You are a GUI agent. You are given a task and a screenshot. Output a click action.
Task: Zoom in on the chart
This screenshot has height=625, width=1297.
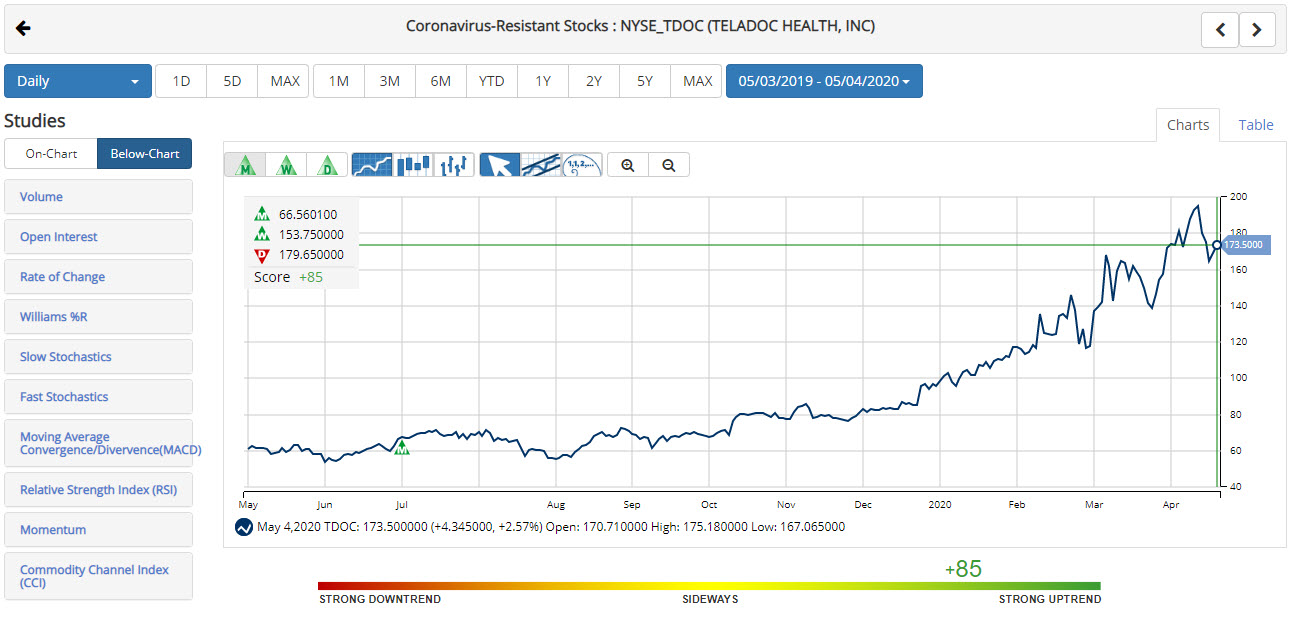[628, 165]
